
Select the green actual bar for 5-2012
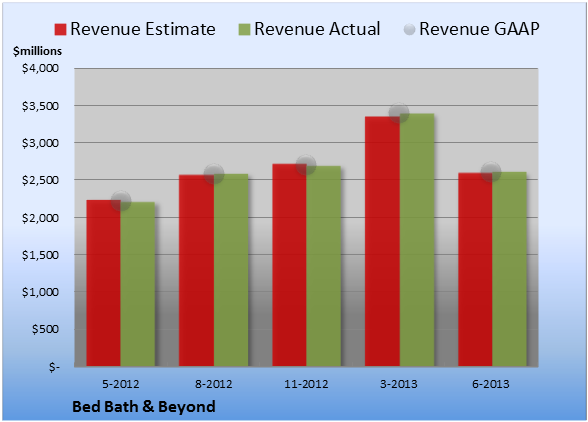tap(138, 284)
